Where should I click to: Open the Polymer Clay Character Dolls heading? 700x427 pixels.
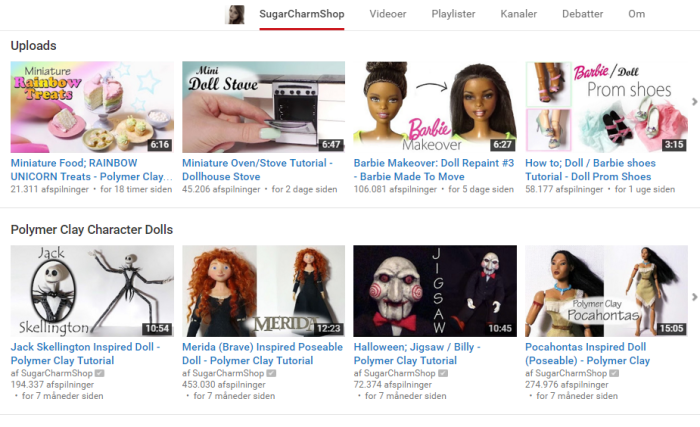[x=92, y=230]
